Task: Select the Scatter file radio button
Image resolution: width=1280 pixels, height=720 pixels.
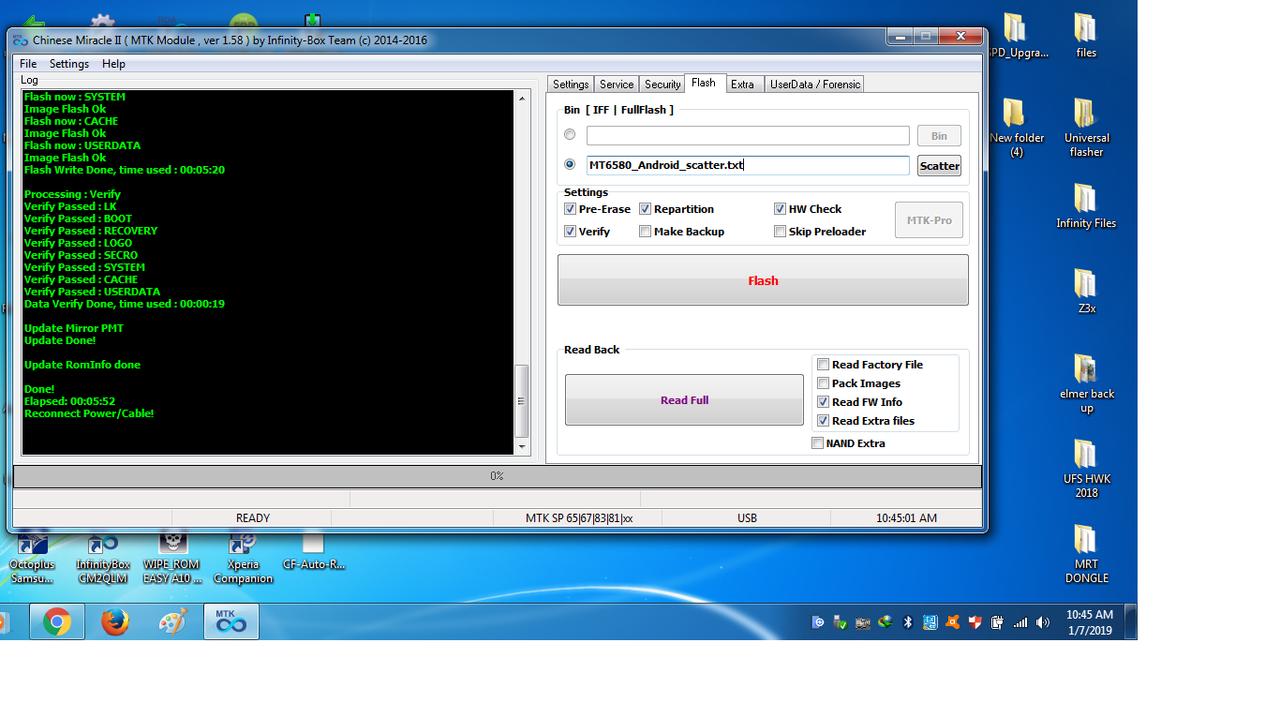Action: pyautogui.click(x=570, y=164)
